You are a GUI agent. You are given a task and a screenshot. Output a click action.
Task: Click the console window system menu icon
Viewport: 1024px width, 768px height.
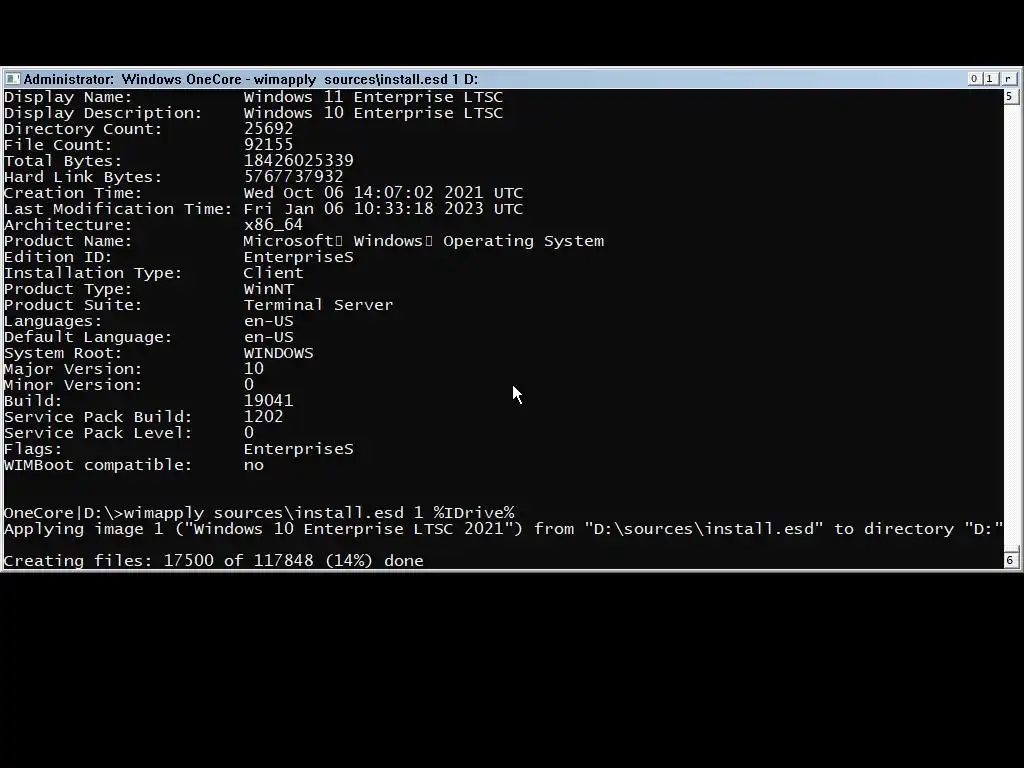pyautogui.click(x=12, y=79)
